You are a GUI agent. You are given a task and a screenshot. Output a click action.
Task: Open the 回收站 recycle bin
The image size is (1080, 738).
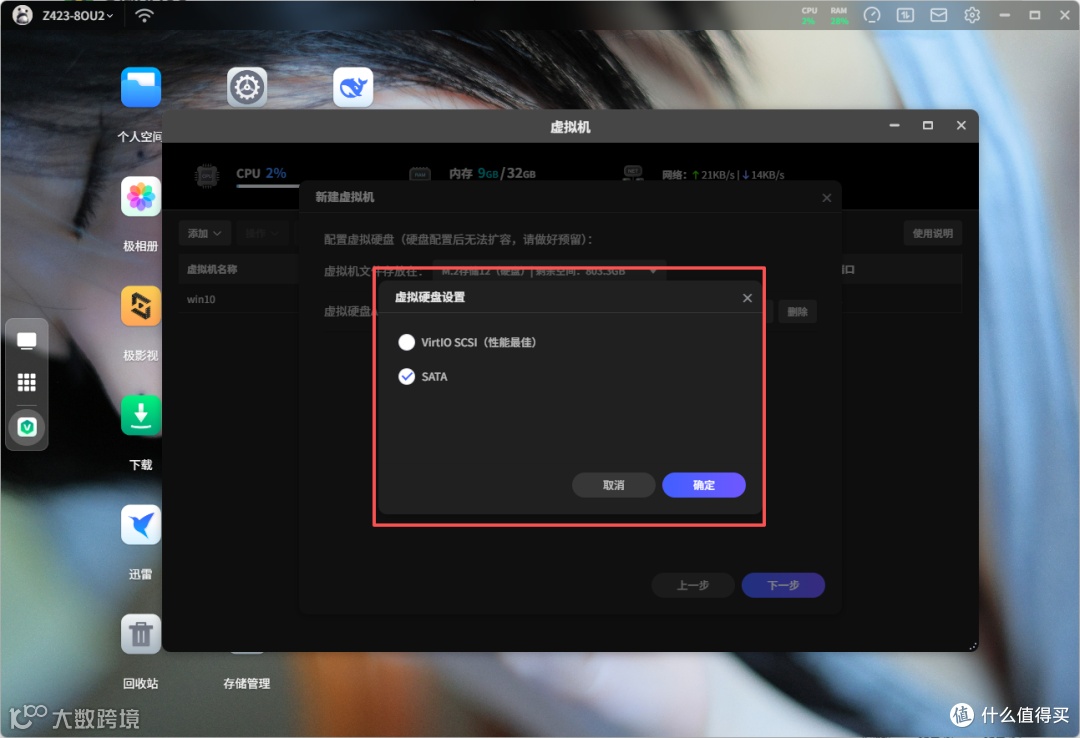[x=140, y=633]
